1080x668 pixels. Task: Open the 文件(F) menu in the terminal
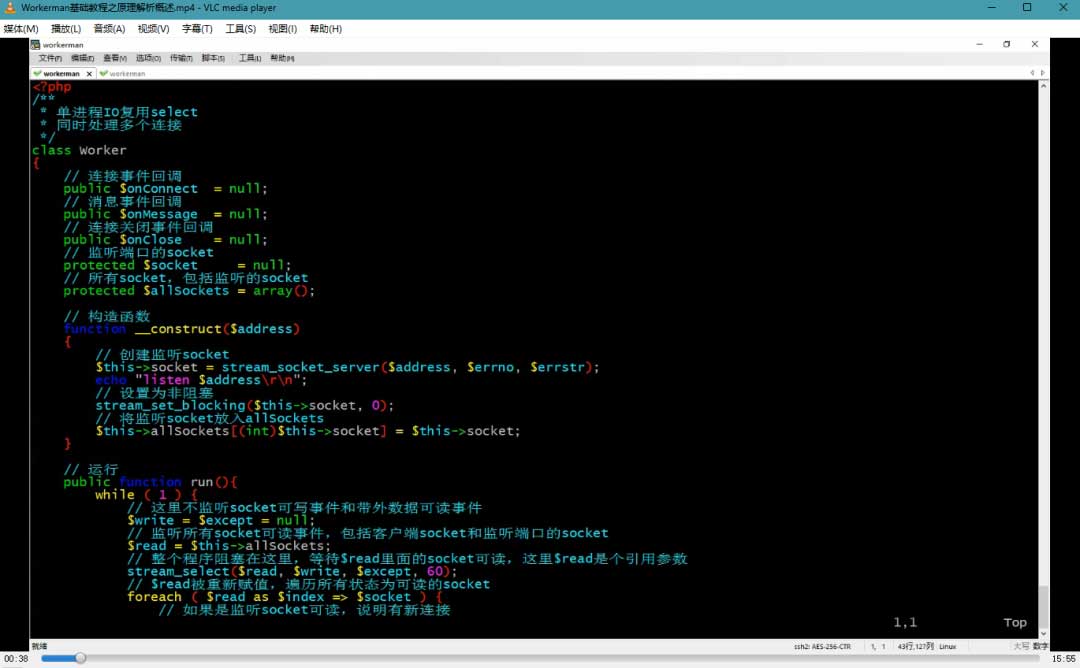click(50, 58)
